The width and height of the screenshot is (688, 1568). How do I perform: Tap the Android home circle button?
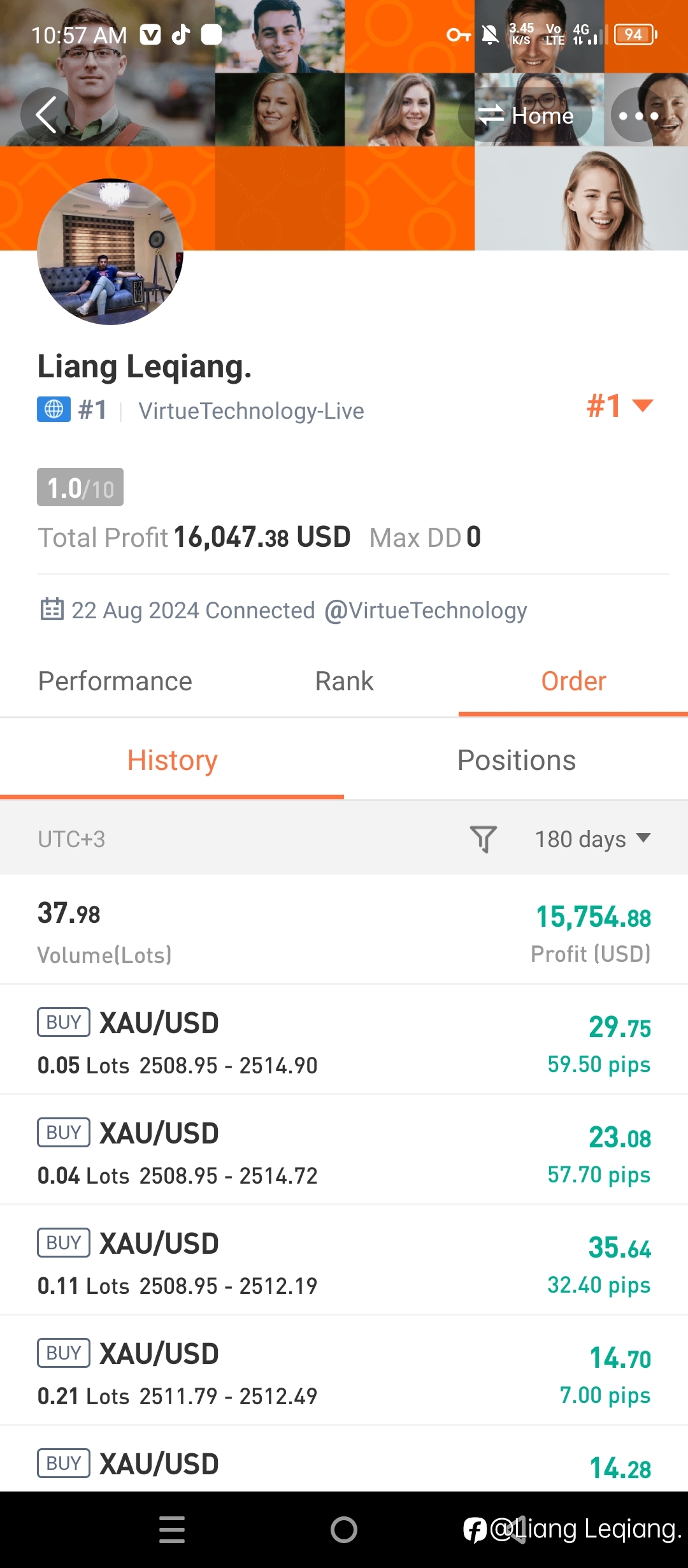click(344, 1530)
